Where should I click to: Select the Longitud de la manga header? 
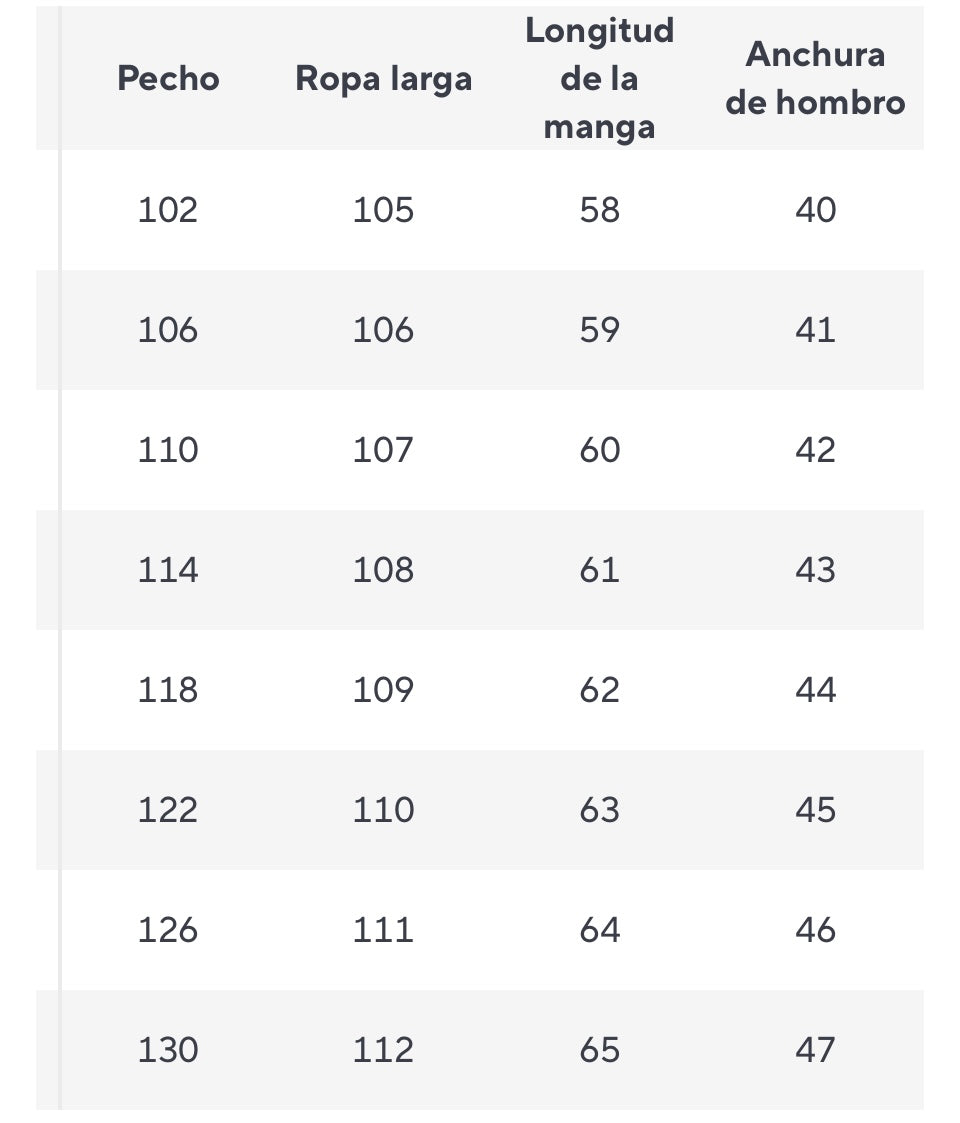tap(600, 79)
